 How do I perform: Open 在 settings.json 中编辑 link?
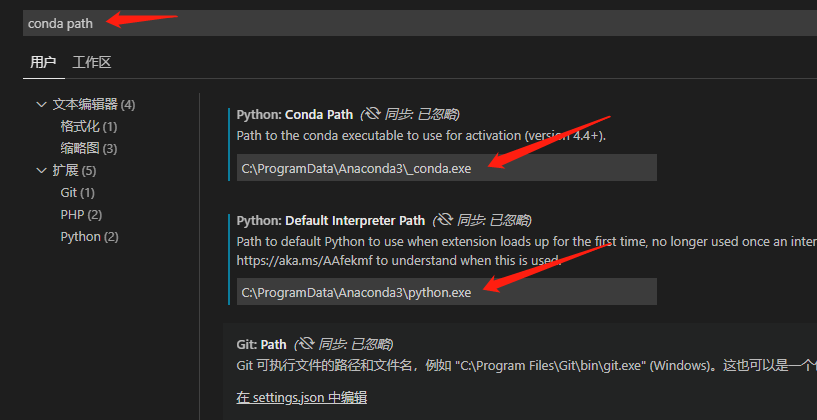302,398
